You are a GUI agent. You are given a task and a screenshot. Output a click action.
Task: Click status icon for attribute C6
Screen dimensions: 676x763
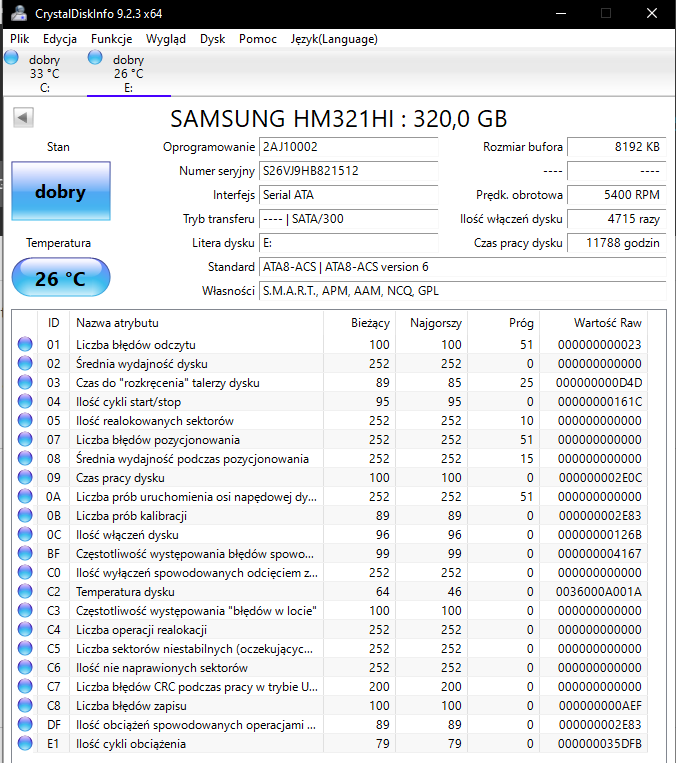[x=25, y=667]
